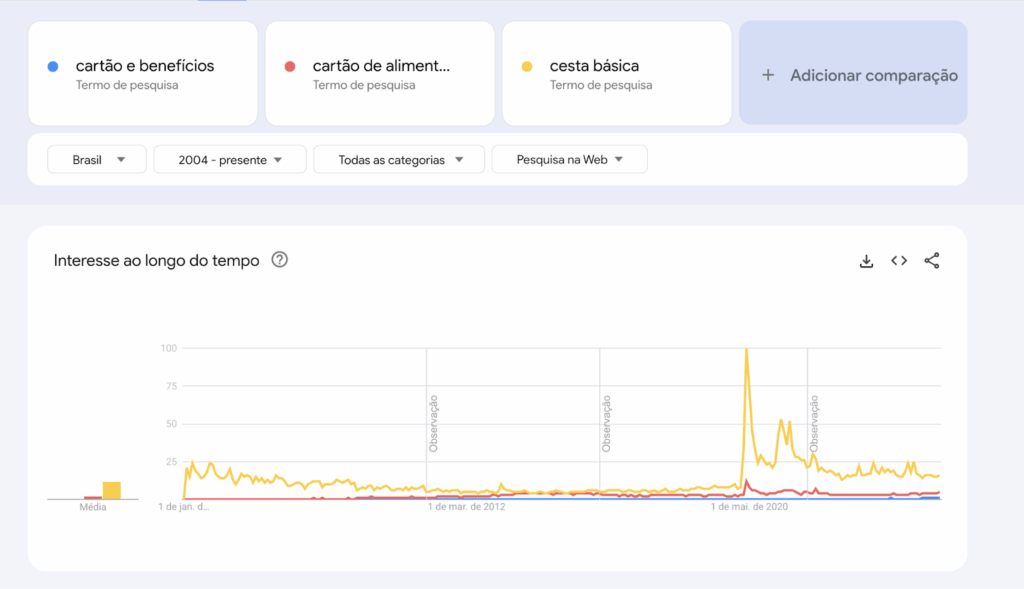Click the middle Observação marker on chart
1024x589 pixels.
tap(607, 423)
